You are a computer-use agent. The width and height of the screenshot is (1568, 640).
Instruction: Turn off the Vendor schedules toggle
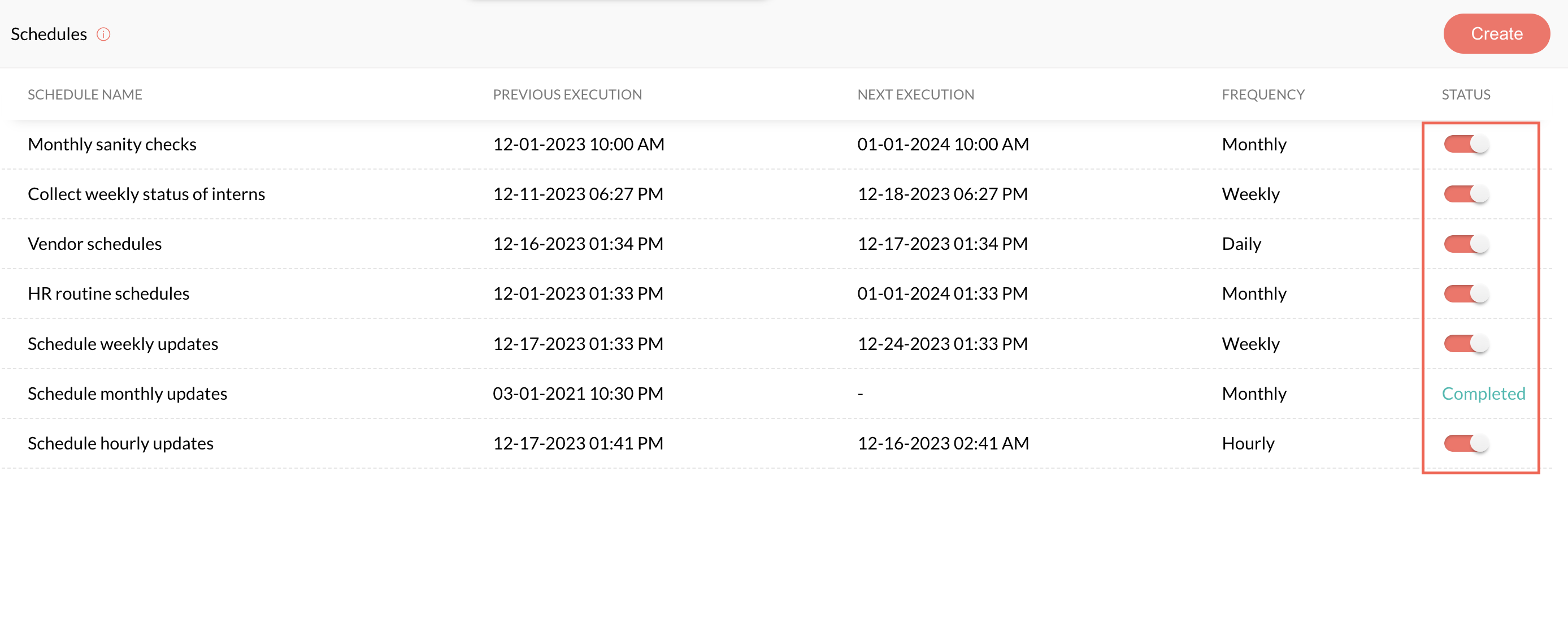(1466, 244)
